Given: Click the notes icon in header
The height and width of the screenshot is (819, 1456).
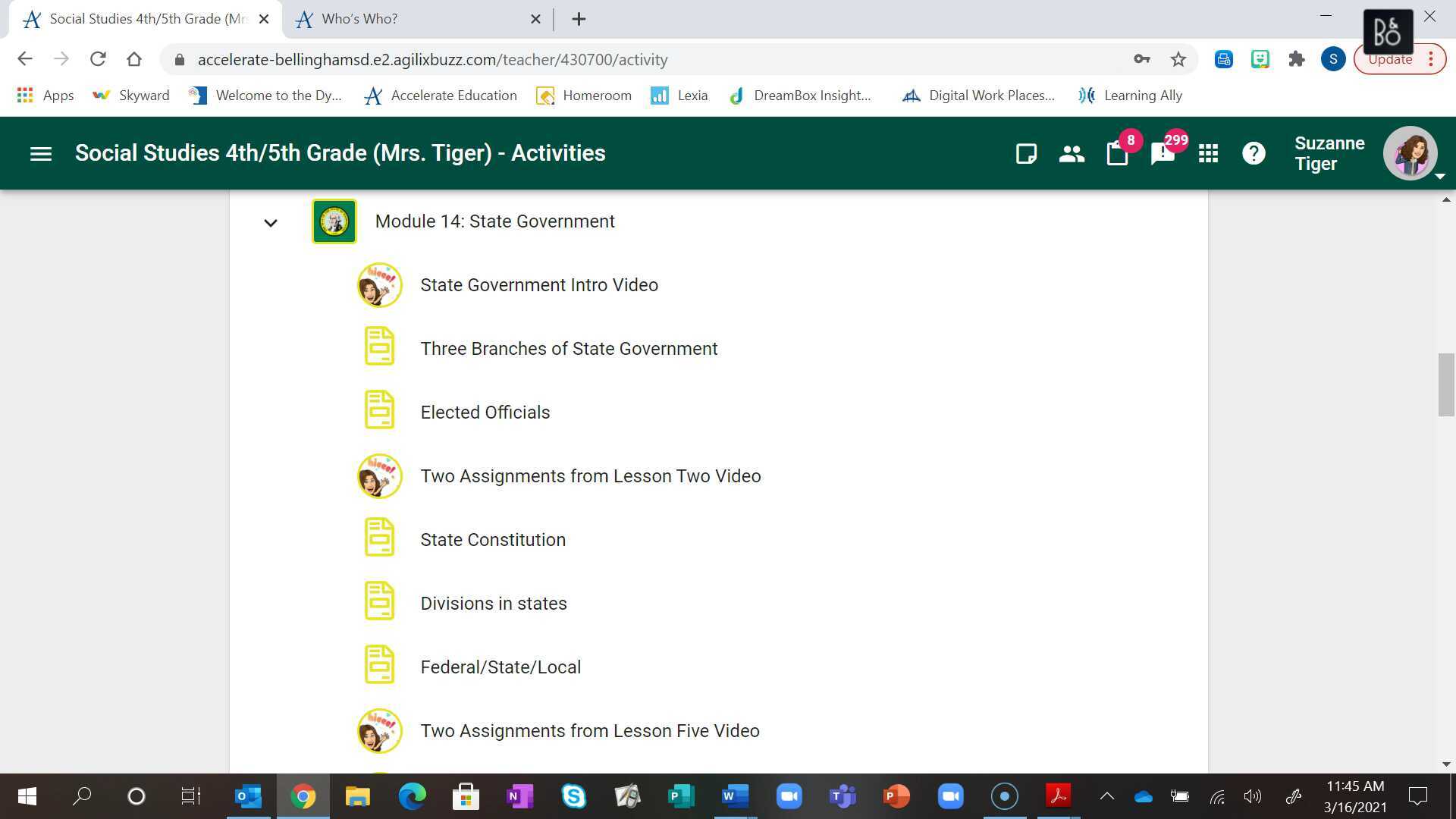Looking at the screenshot, I should coord(1026,154).
